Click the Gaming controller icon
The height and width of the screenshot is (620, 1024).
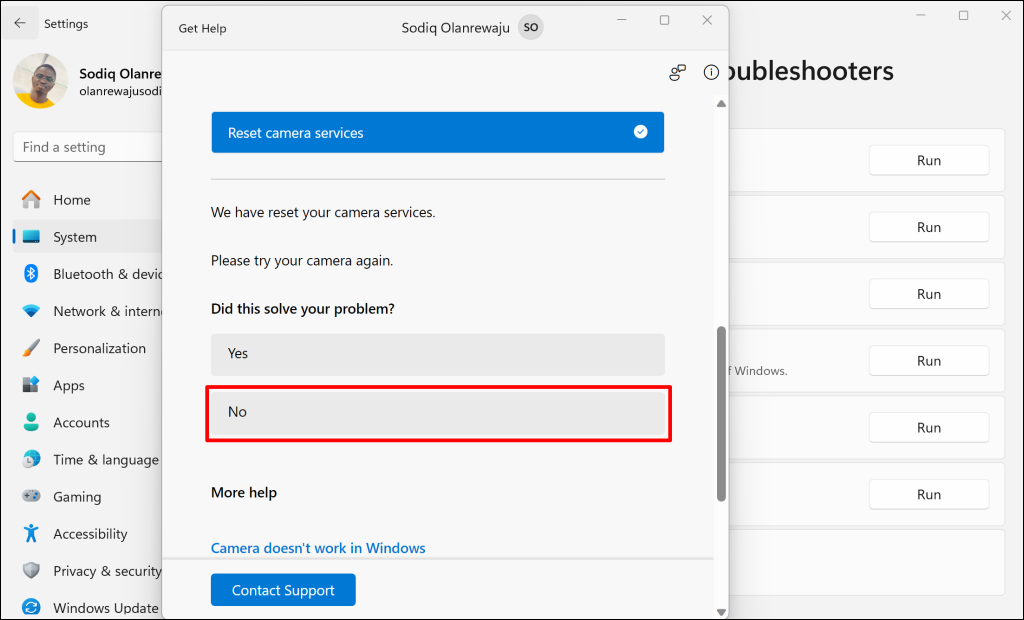point(31,496)
